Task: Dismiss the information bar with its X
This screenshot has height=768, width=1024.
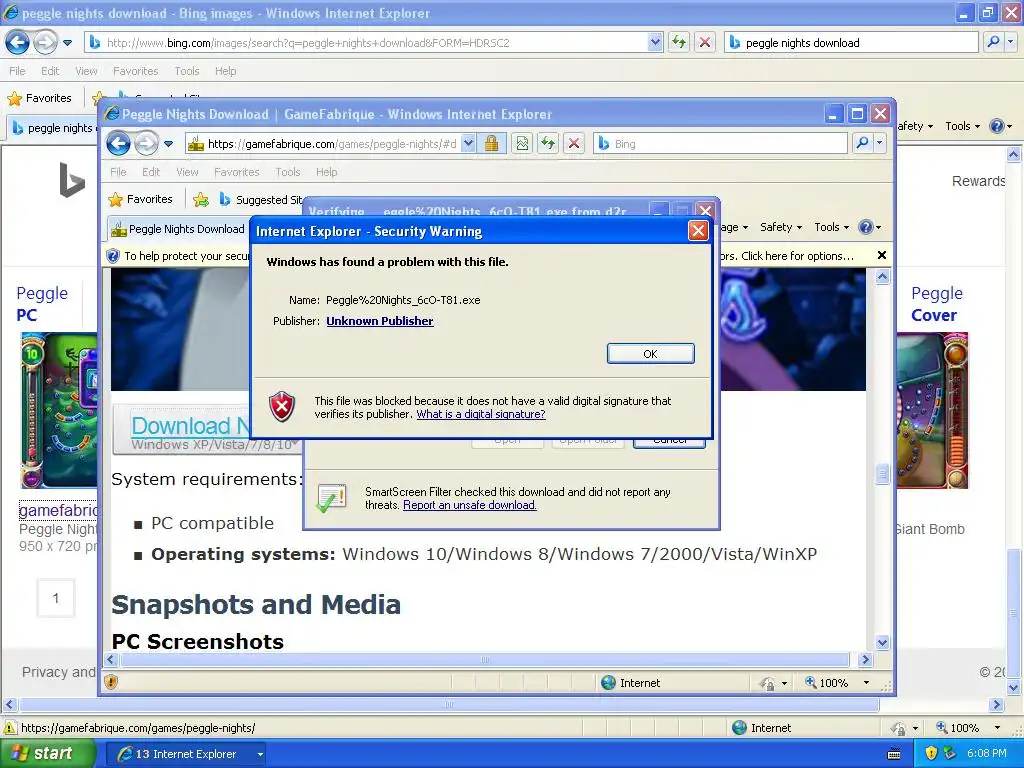Action: pyautogui.click(x=882, y=255)
